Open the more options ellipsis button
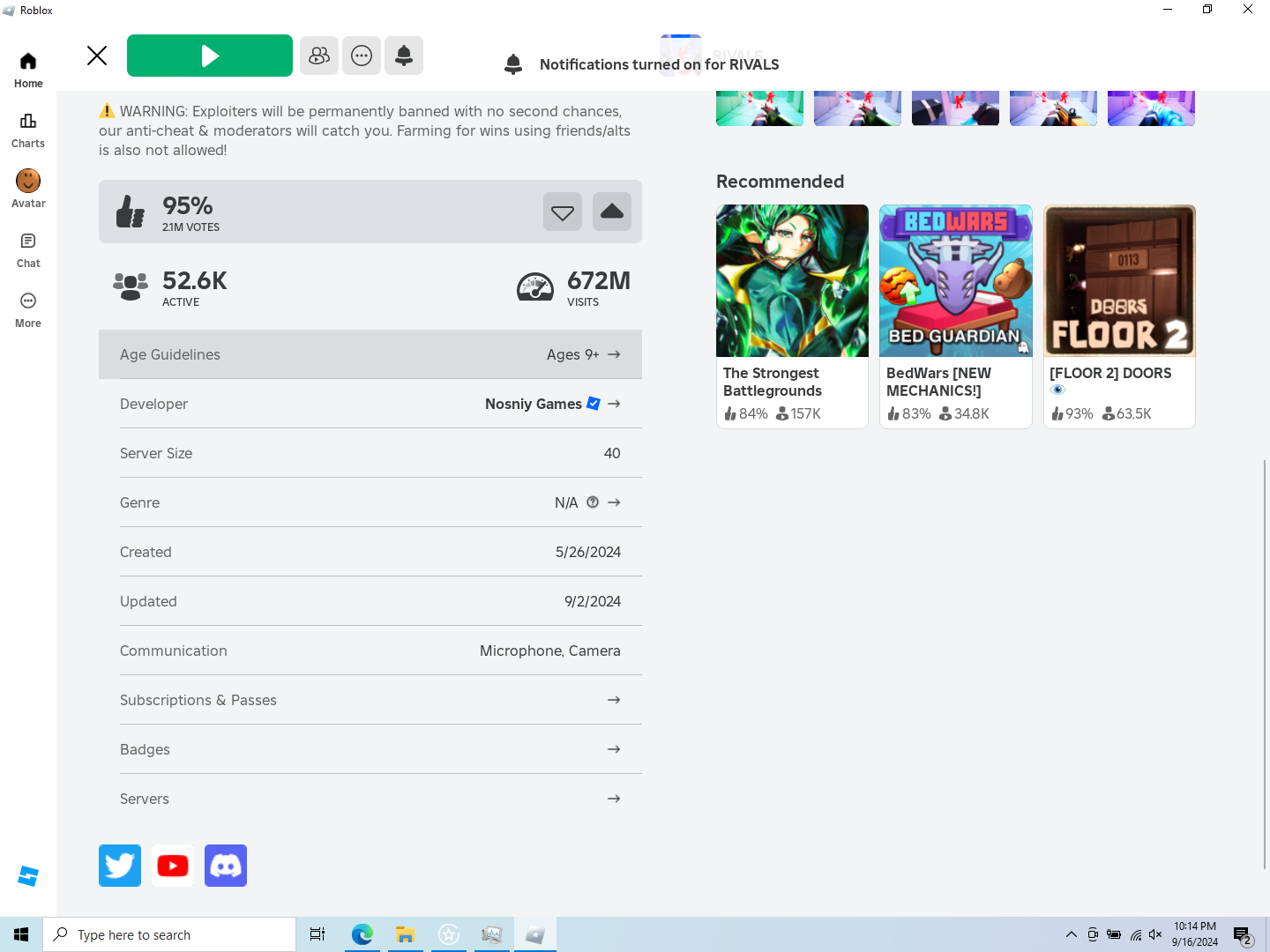1270x952 pixels. 362,56
